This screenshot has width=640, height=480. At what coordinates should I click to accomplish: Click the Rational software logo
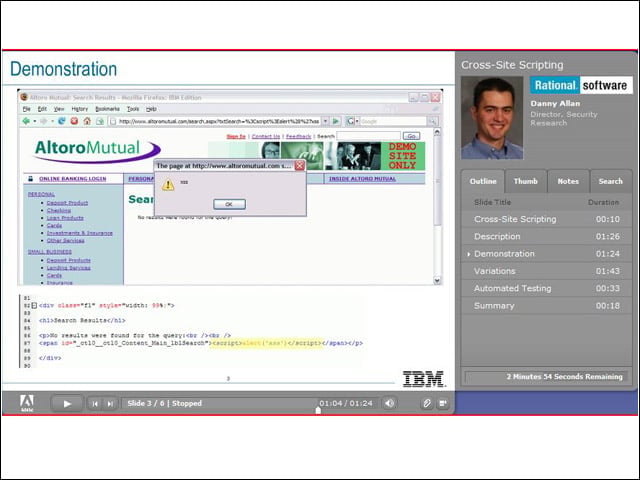click(581, 85)
